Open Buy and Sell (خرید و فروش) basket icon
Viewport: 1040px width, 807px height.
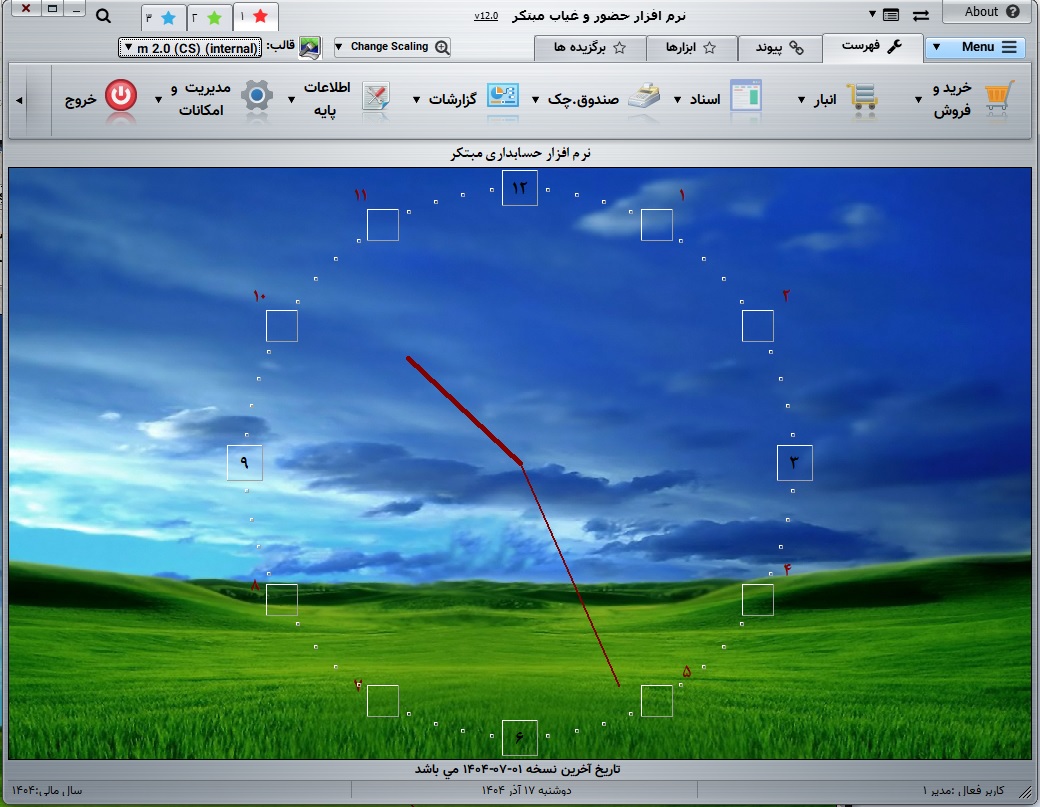click(996, 98)
